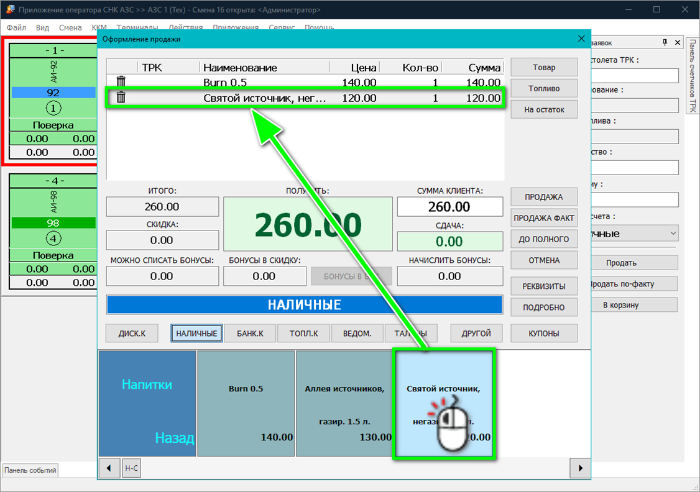Open the Файл menu
This screenshot has height=492, width=700.
coord(16,28)
